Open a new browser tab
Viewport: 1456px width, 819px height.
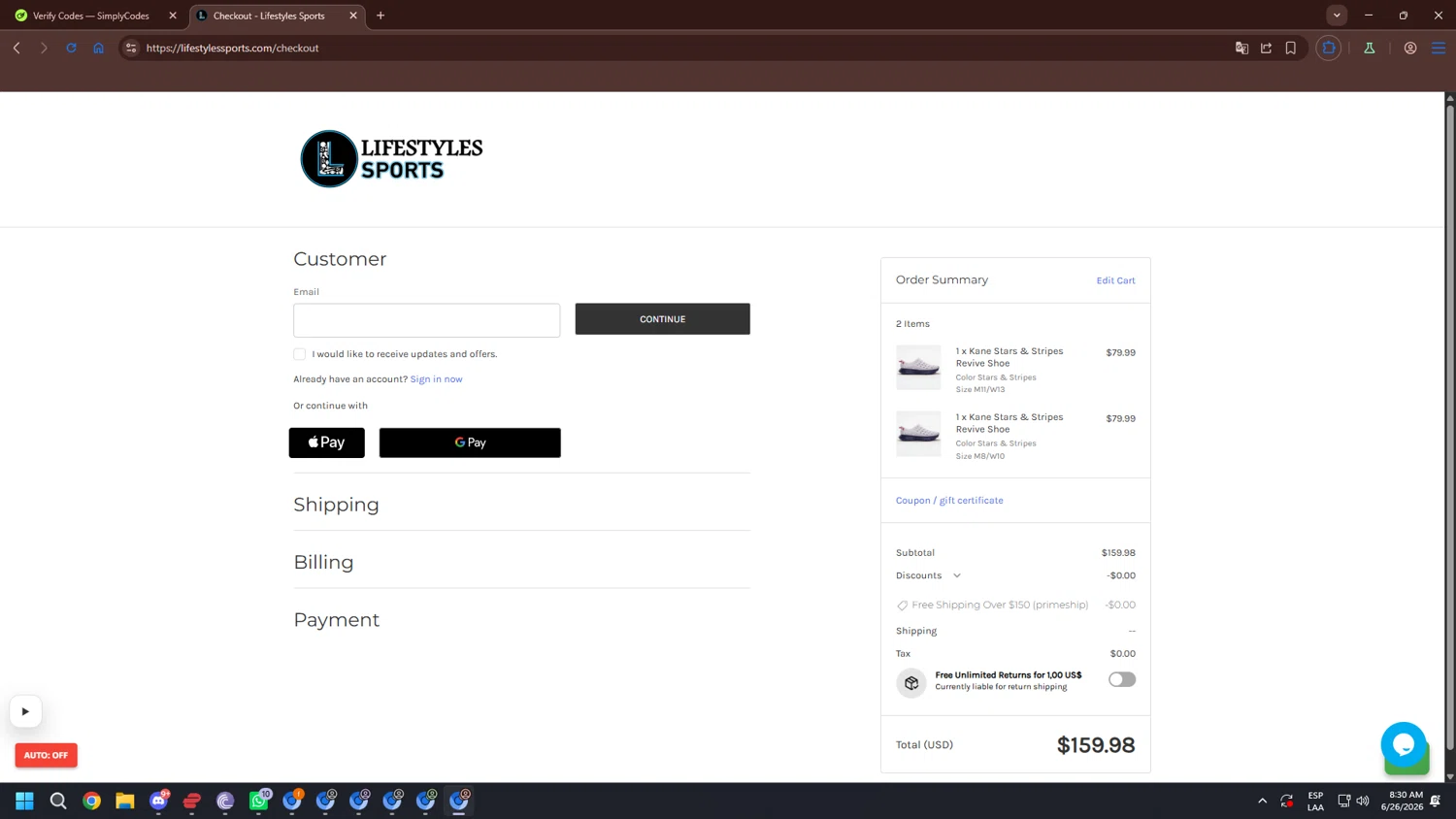(x=381, y=16)
